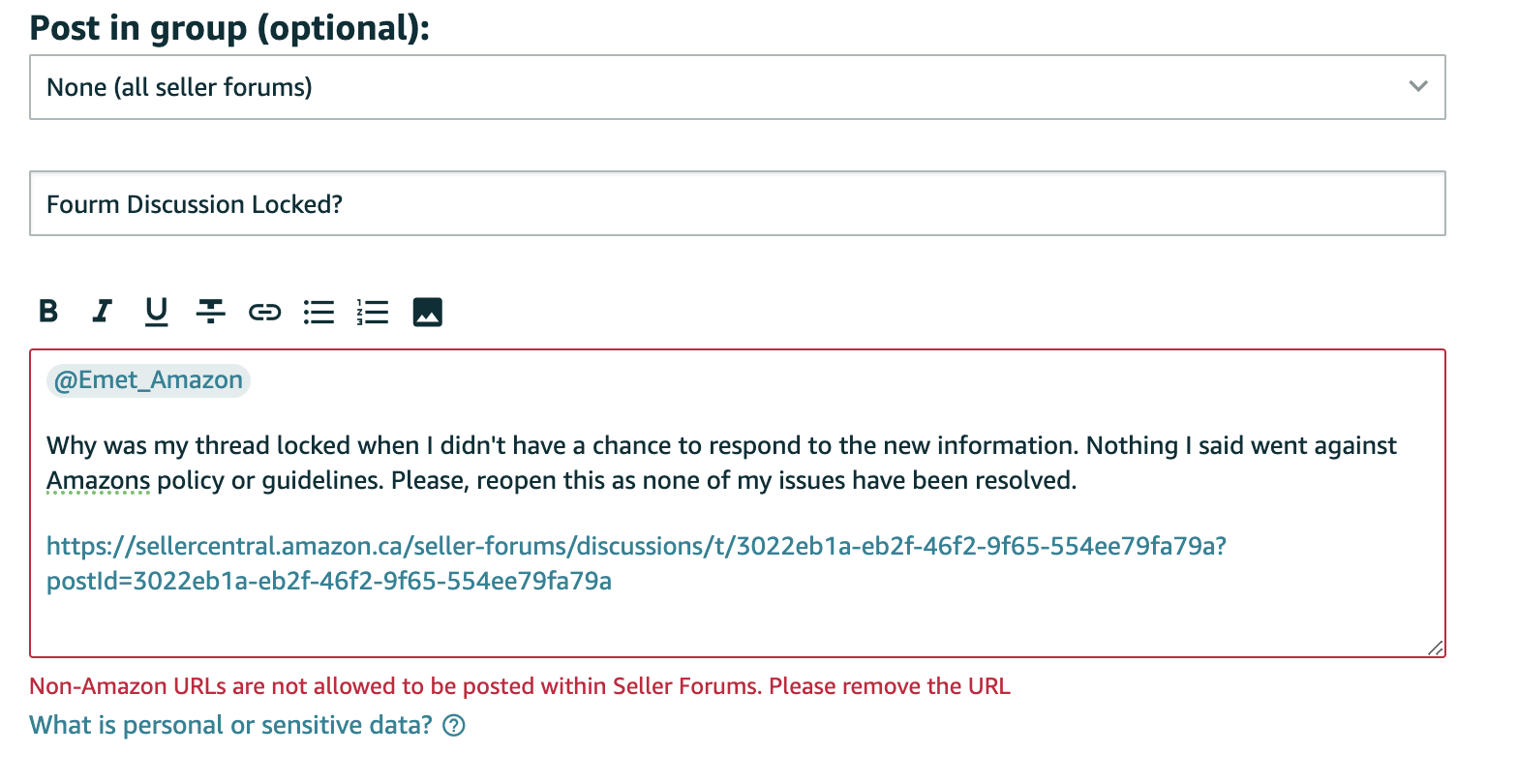
Task: Open the 'None (all seller forums)' group dropdown
Action: pyautogui.click(x=738, y=87)
